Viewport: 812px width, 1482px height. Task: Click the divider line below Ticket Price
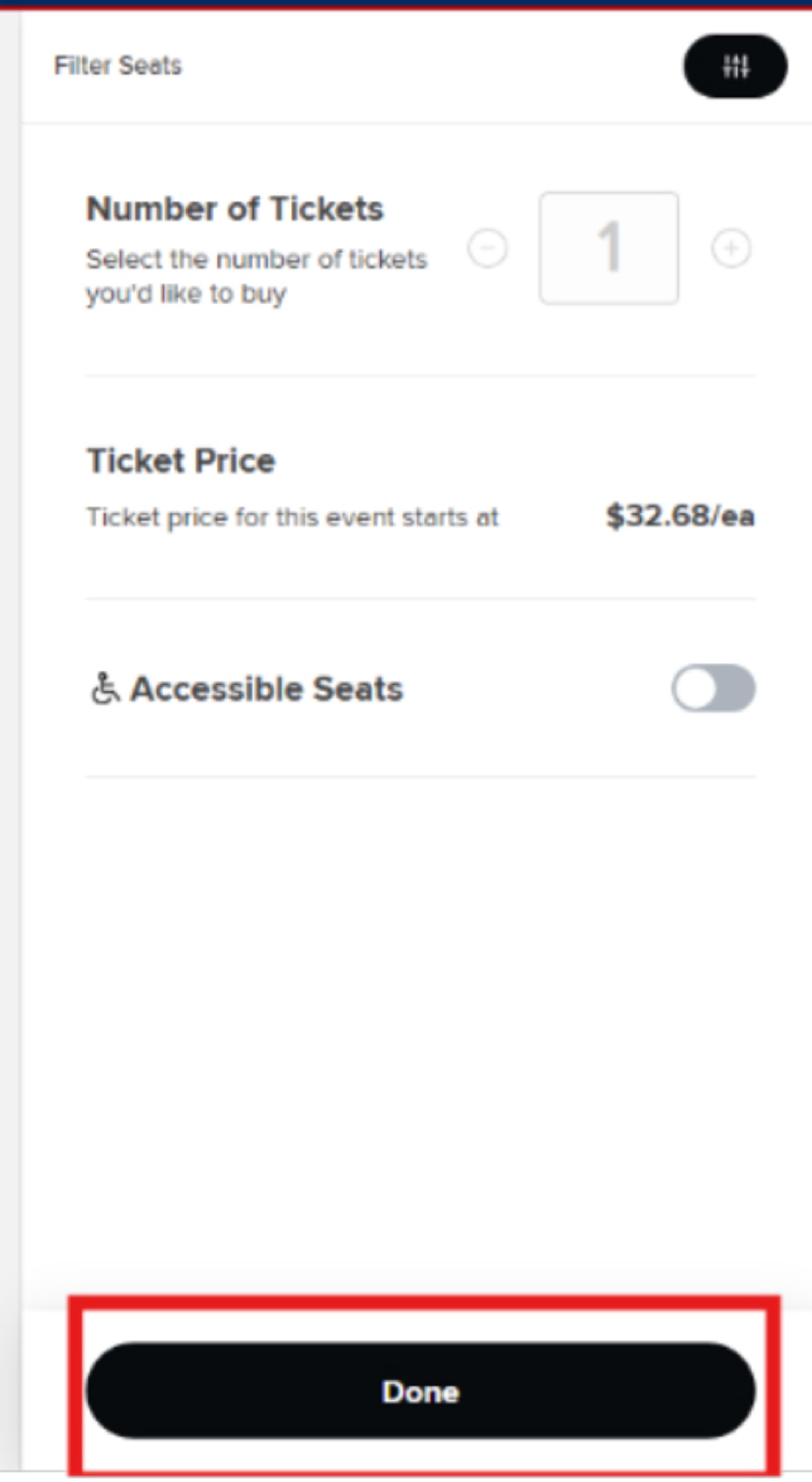tap(420, 599)
